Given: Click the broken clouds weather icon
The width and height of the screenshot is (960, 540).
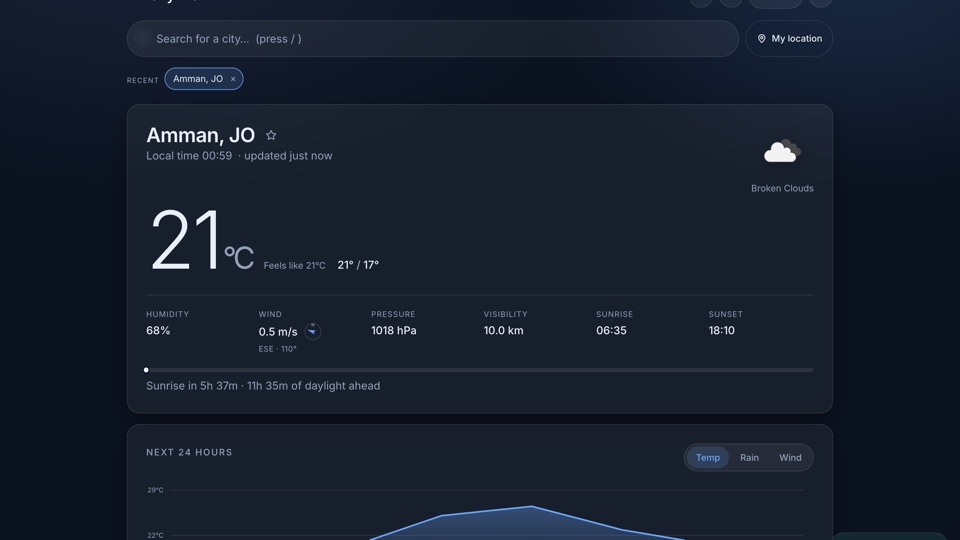Looking at the screenshot, I should click(x=782, y=151).
